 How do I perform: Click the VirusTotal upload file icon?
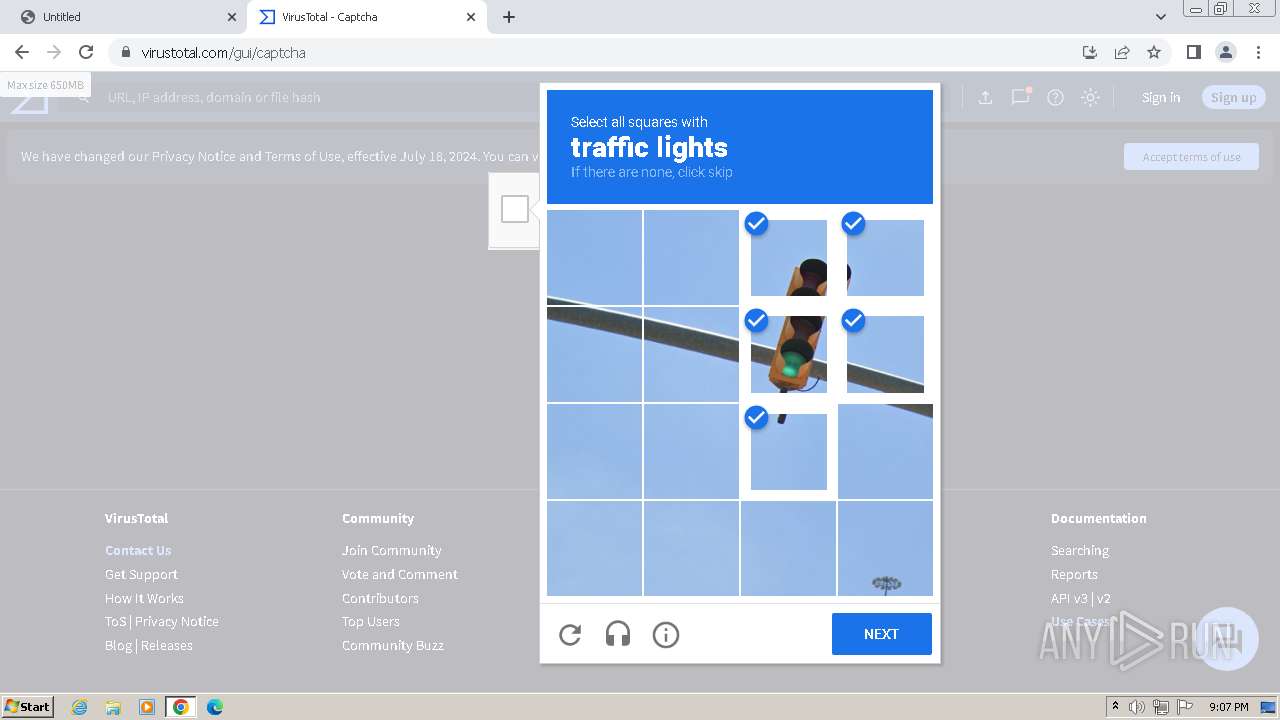point(985,97)
